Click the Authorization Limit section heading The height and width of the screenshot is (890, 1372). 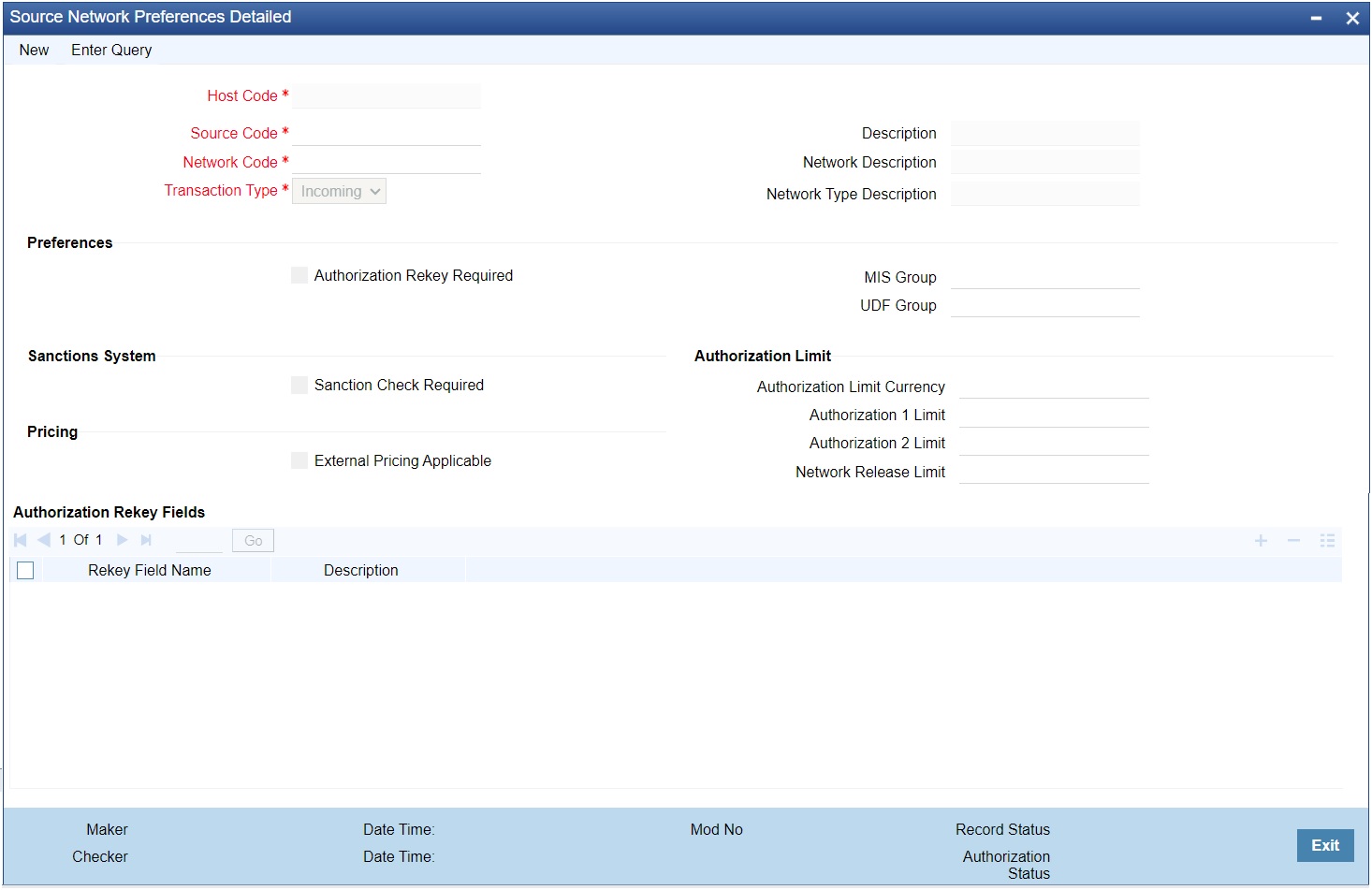tap(763, 356)
